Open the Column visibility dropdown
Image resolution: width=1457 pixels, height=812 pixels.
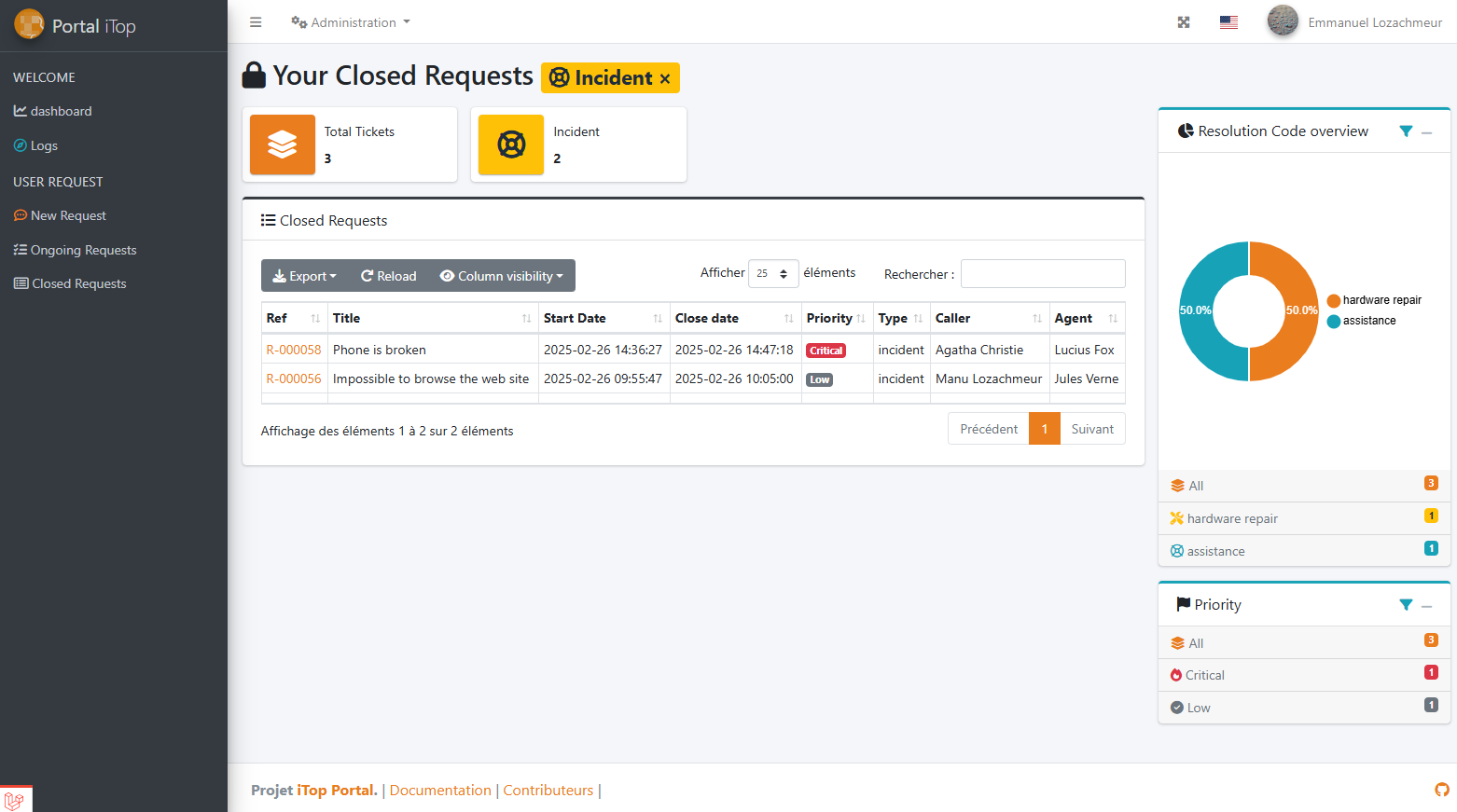pos(501,275)
